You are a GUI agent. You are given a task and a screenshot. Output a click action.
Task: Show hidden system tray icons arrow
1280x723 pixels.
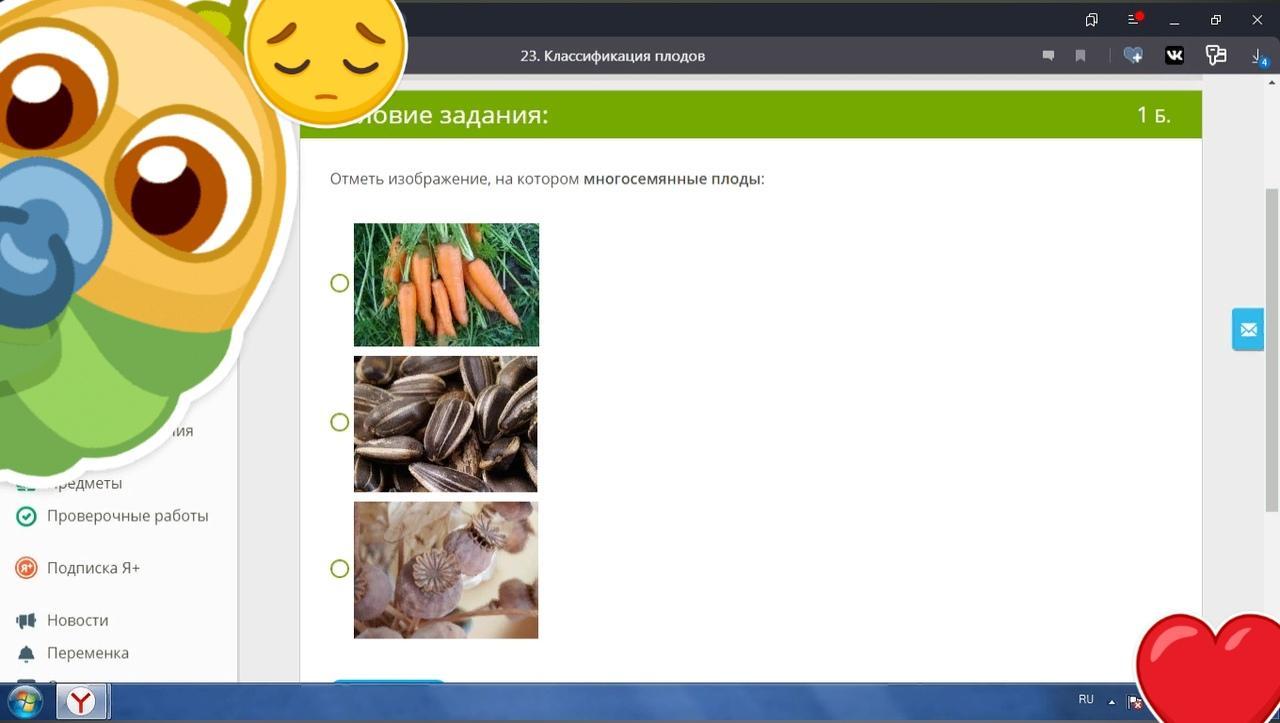[x=1112, y=702]
